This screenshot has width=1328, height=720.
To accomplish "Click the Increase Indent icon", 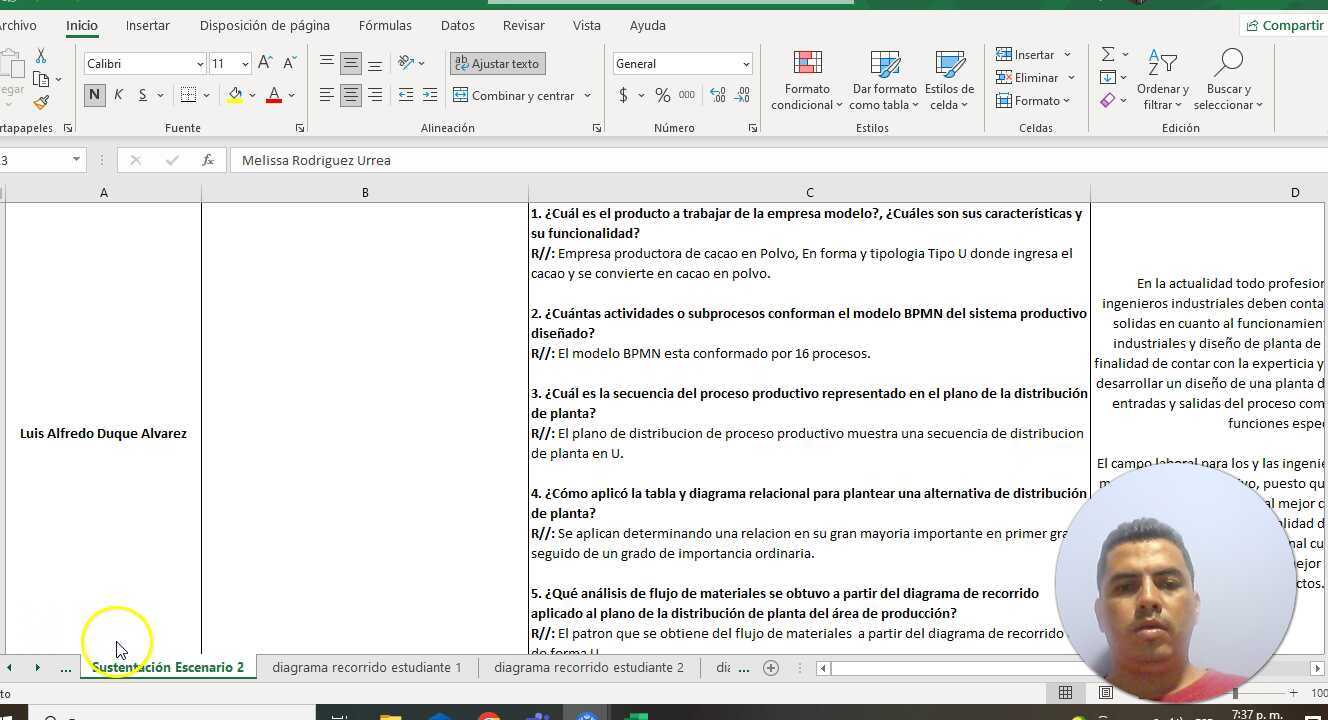I will [430, 95].
